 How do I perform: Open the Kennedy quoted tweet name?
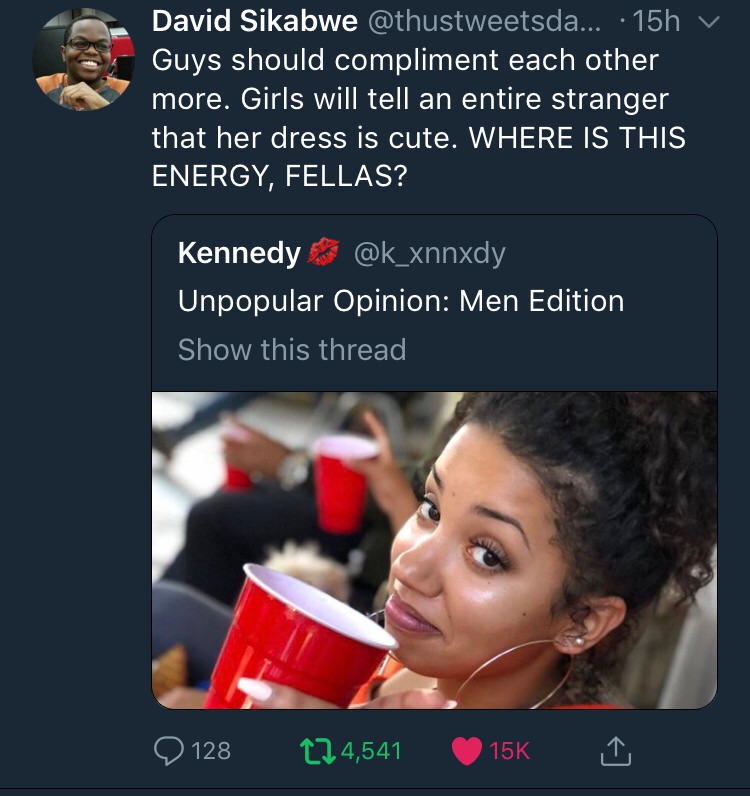coord(239,254)
